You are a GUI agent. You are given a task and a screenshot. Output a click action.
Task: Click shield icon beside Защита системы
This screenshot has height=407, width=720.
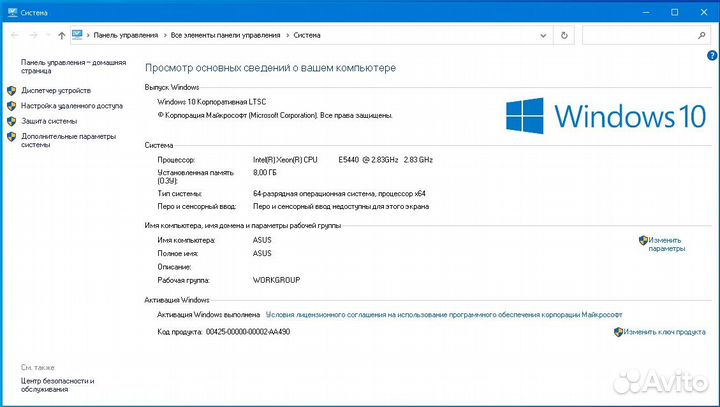[12, 121]
